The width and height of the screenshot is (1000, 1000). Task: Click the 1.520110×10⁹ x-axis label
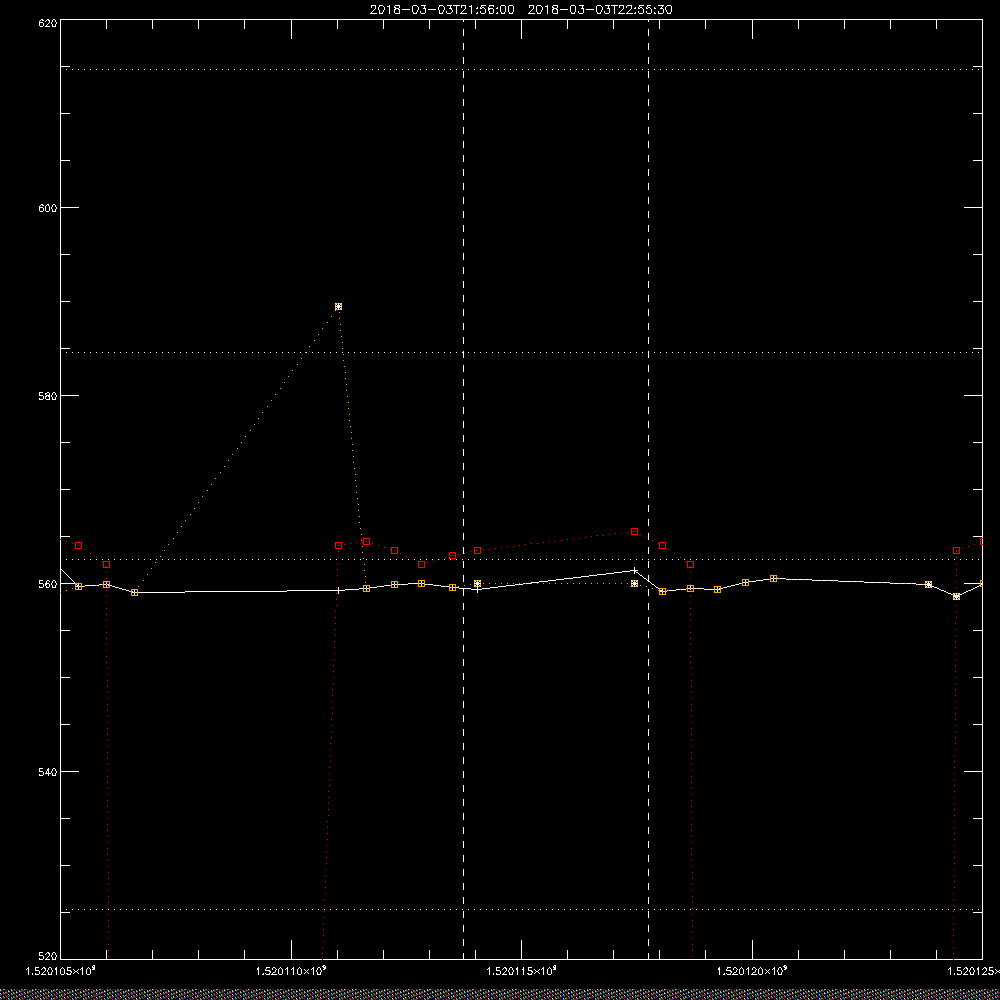pyautogui.click(x=291, y=971)
